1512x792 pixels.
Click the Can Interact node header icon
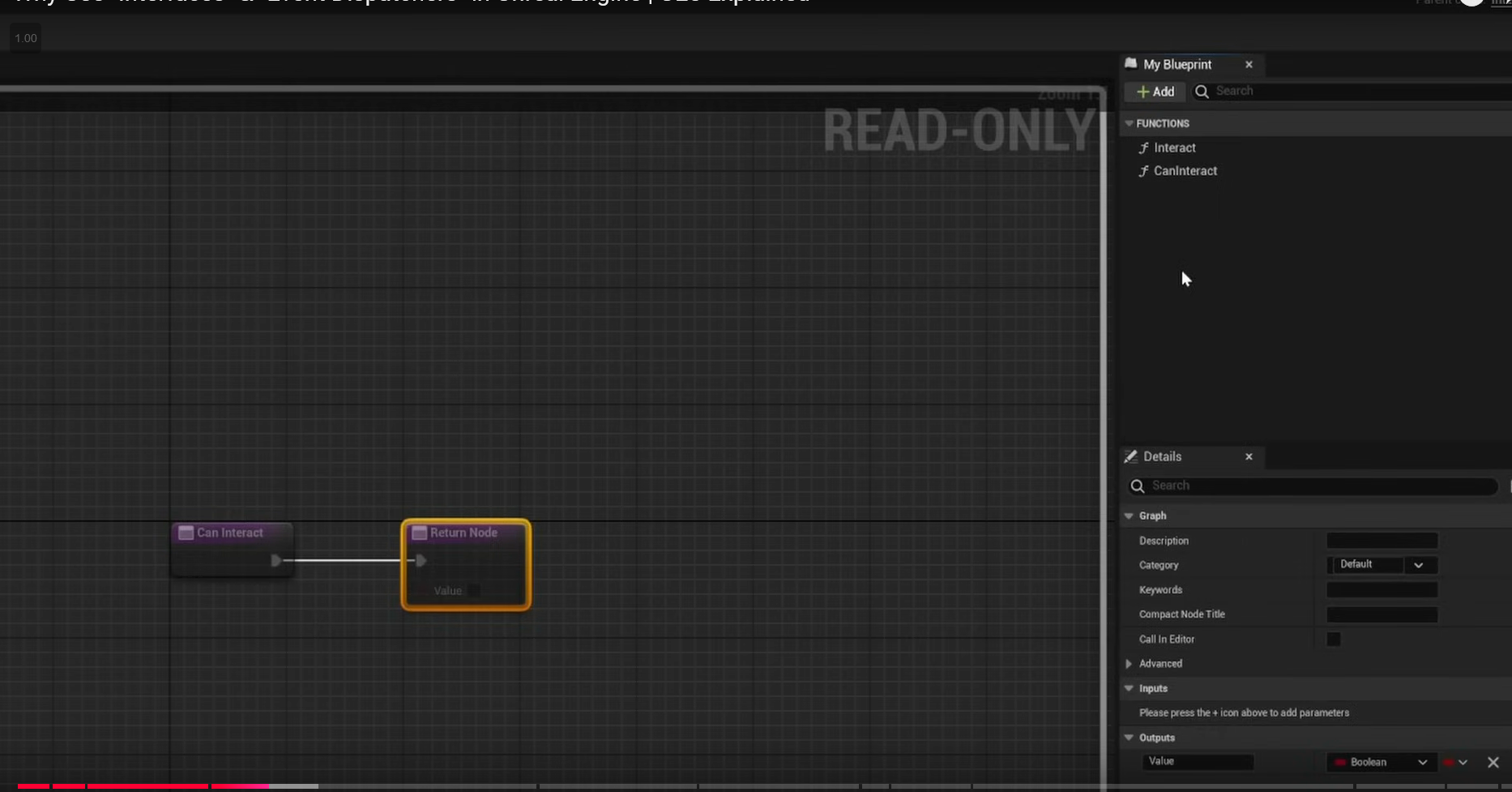186,533
